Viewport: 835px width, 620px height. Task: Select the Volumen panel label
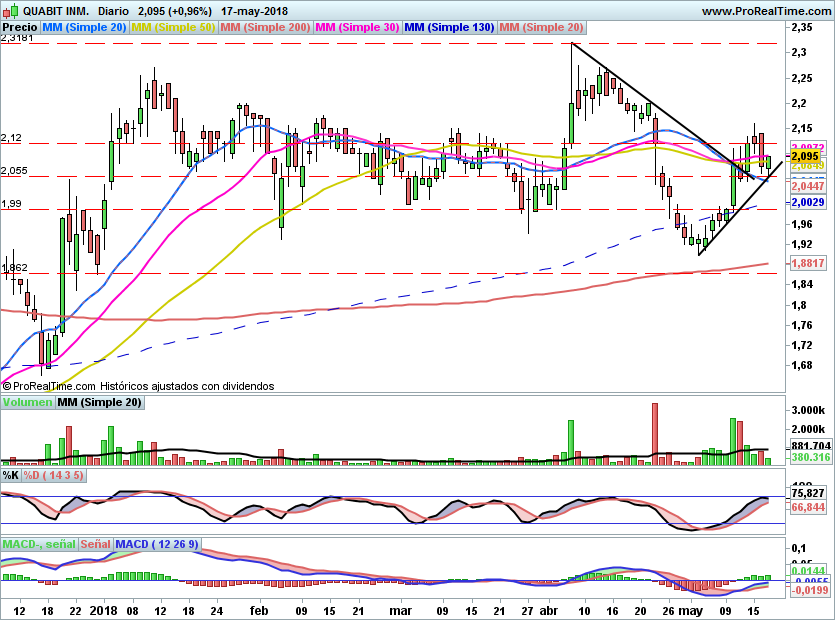point(27,402)
